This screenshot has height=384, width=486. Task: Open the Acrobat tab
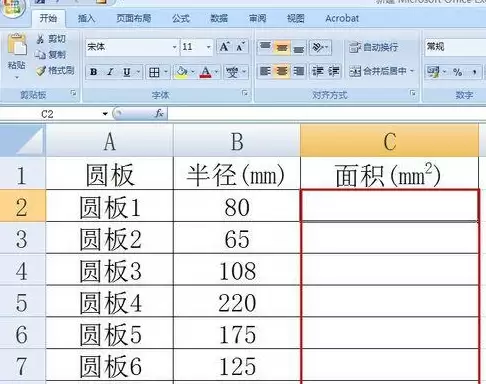click(342, 18)
